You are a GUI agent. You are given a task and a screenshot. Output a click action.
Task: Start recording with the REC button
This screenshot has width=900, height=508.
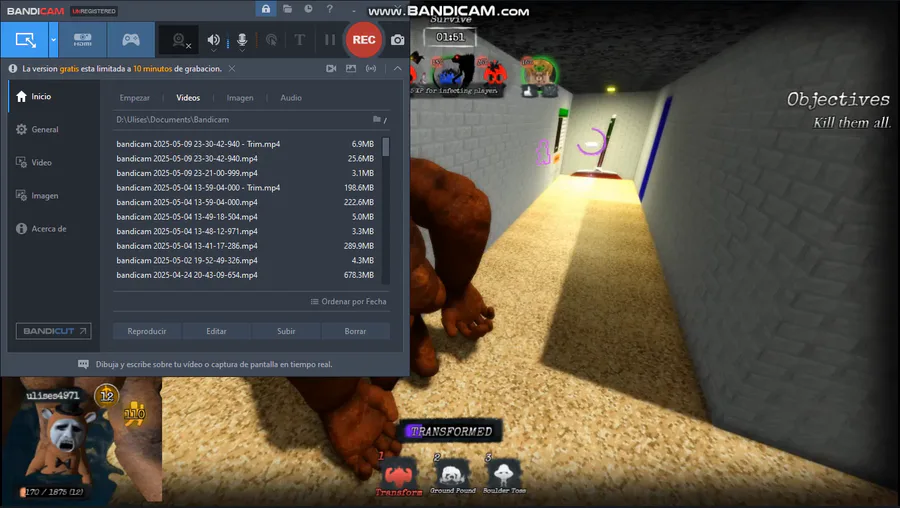pyautogui.click(x=364, y=40)
